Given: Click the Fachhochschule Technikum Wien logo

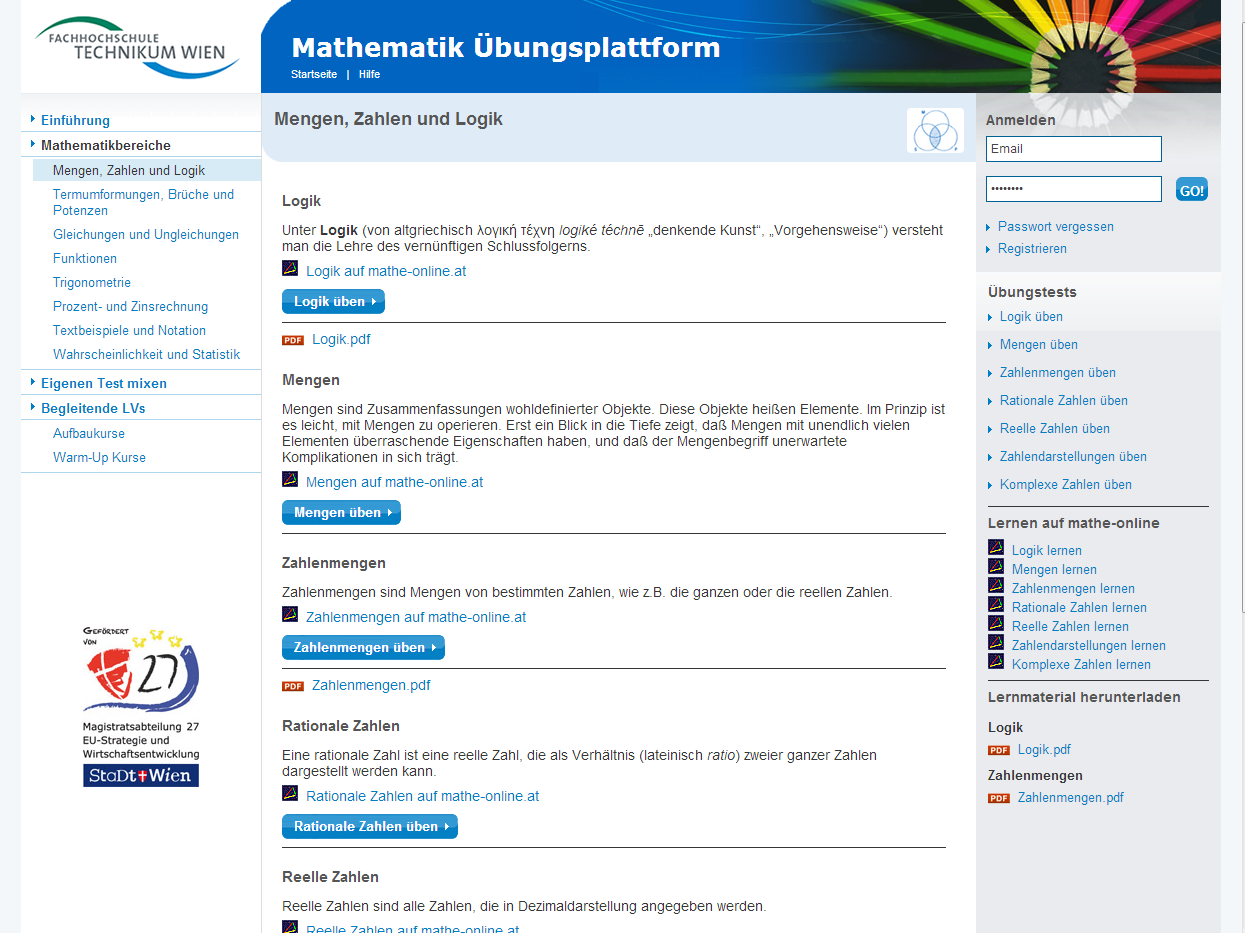Looking at the screenshot, I should point(138,47).
